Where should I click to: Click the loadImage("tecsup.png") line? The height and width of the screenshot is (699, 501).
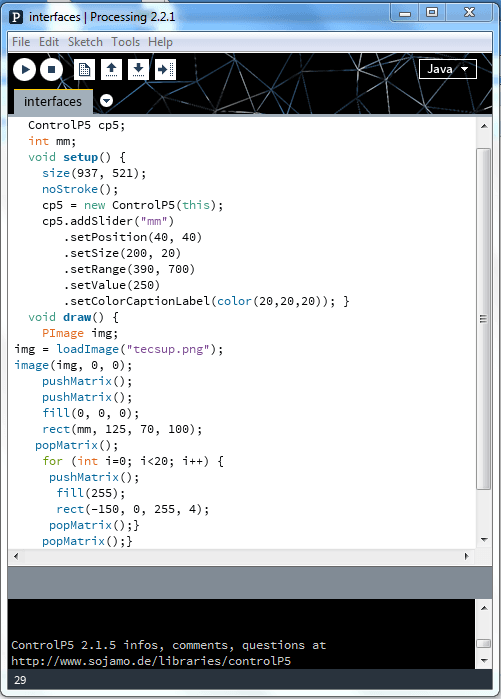[119, 349]
